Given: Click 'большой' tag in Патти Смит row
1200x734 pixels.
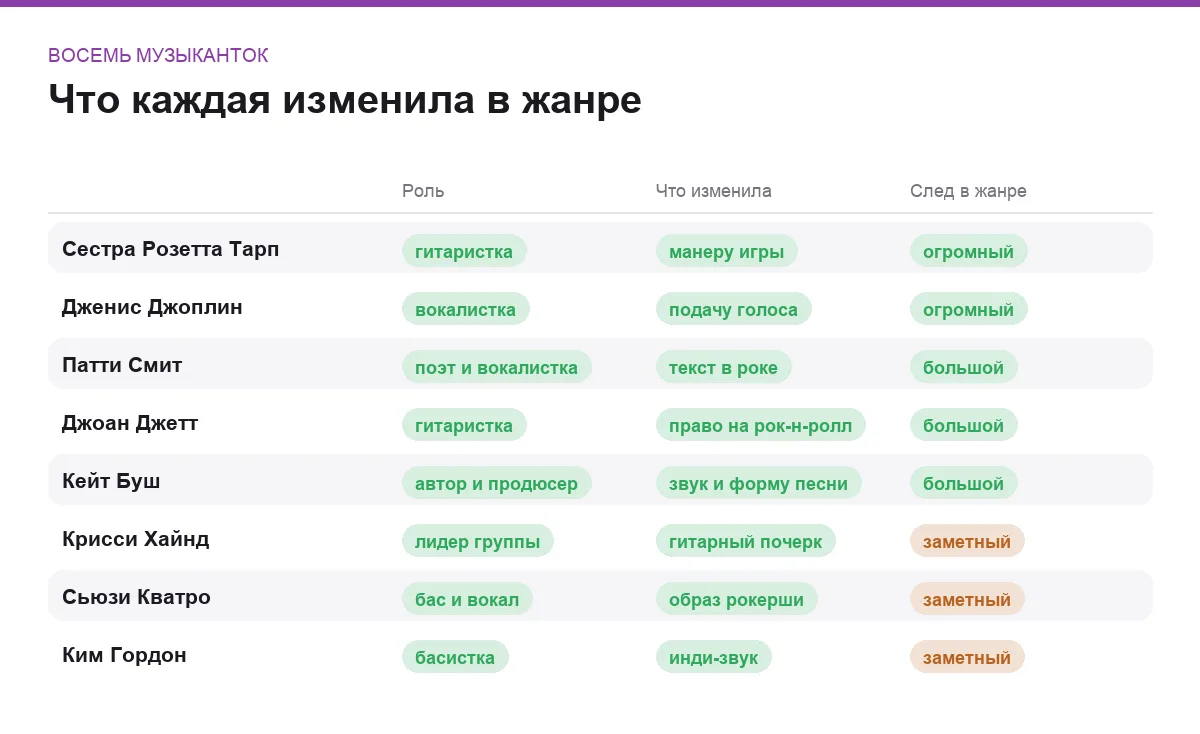Looking at the screenshot, I should (x=964, y=367).
